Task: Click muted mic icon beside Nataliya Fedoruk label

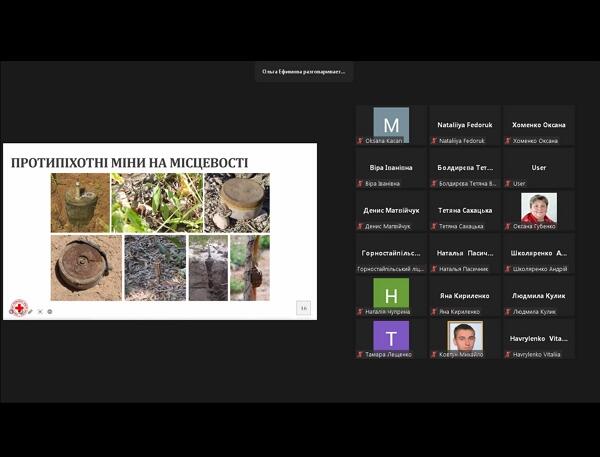Action: (434, 141)
